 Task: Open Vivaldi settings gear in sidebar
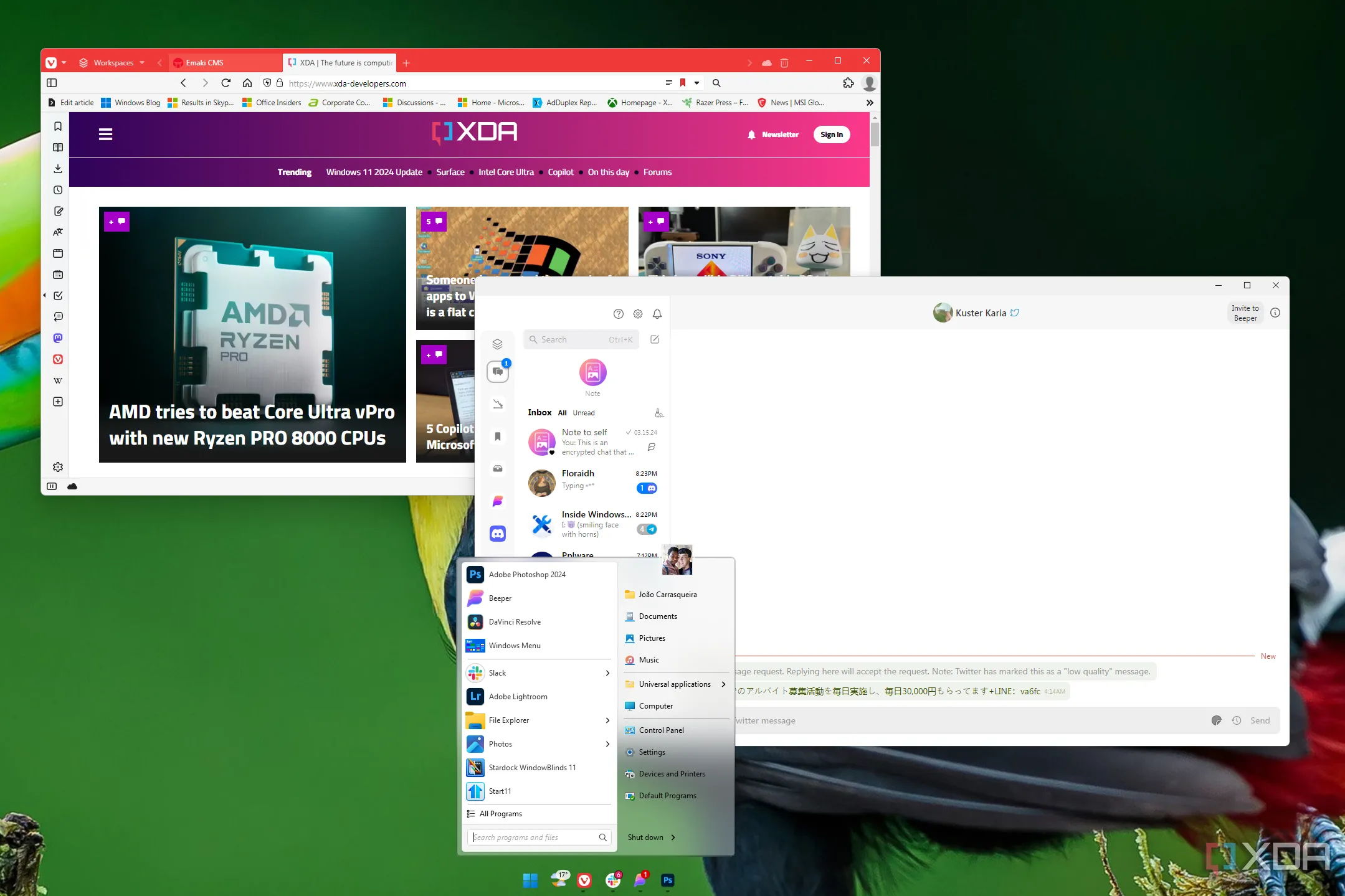click(58, 467)
